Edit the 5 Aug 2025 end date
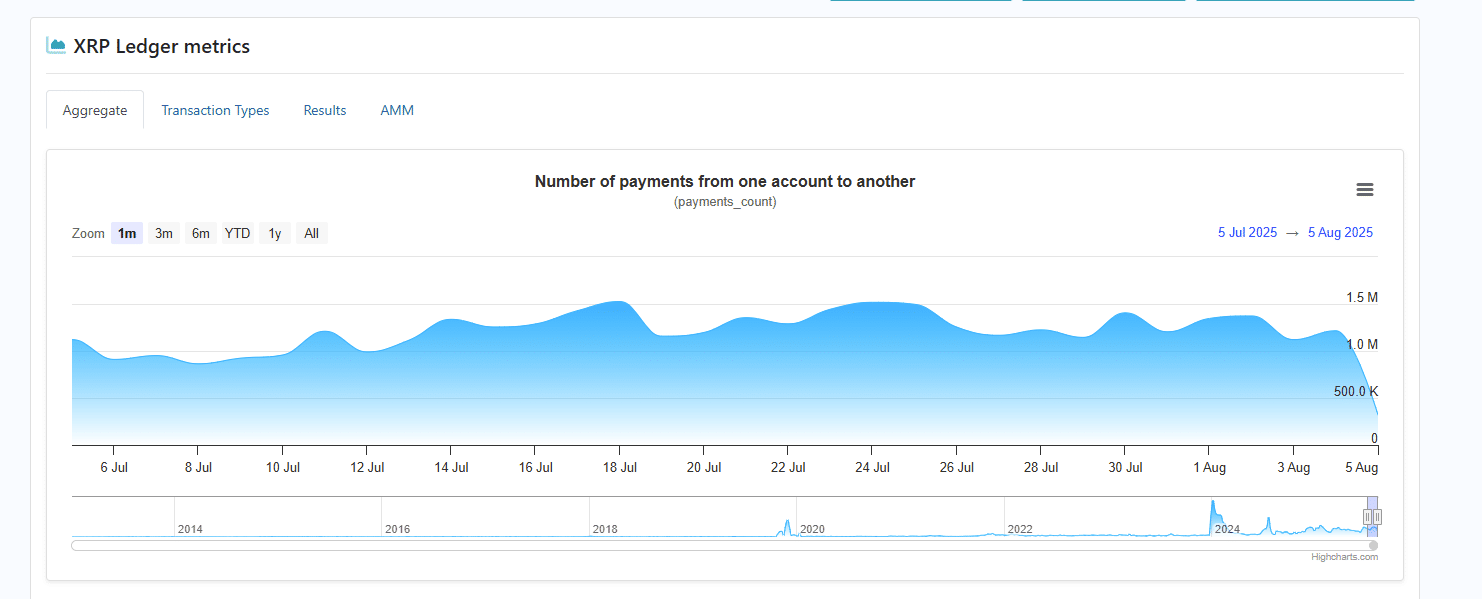 point(1340,232)
